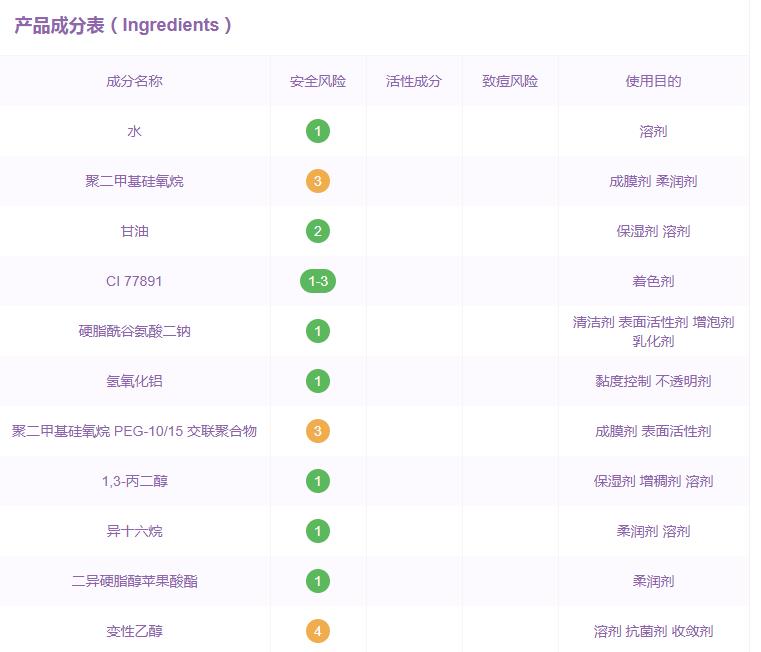
Task: Click the purpose text 溶剂 抗菌剂 收敛剂
Action: click(653, 631)
